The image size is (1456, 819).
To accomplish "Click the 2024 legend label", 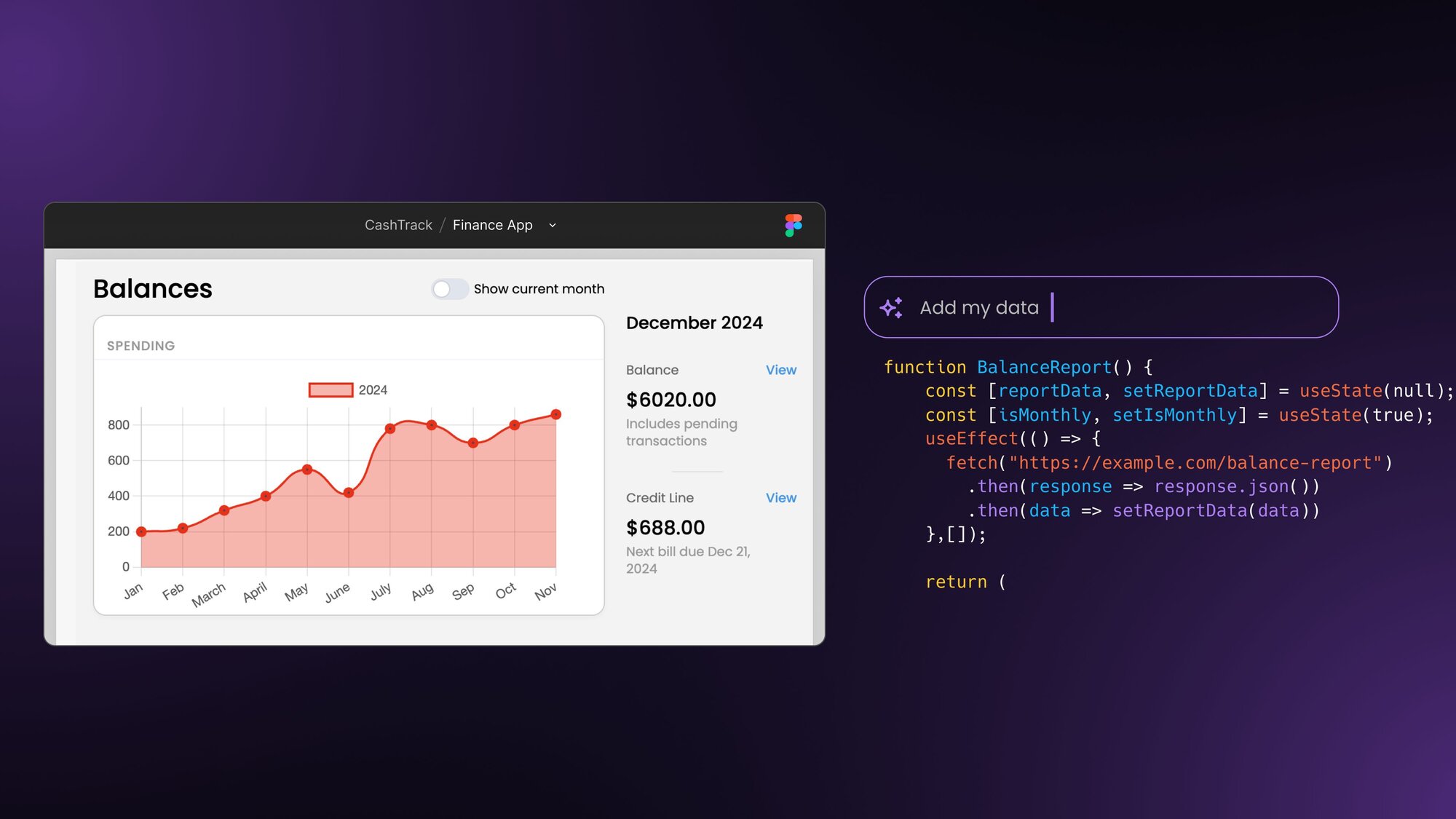I will [373, 390].
